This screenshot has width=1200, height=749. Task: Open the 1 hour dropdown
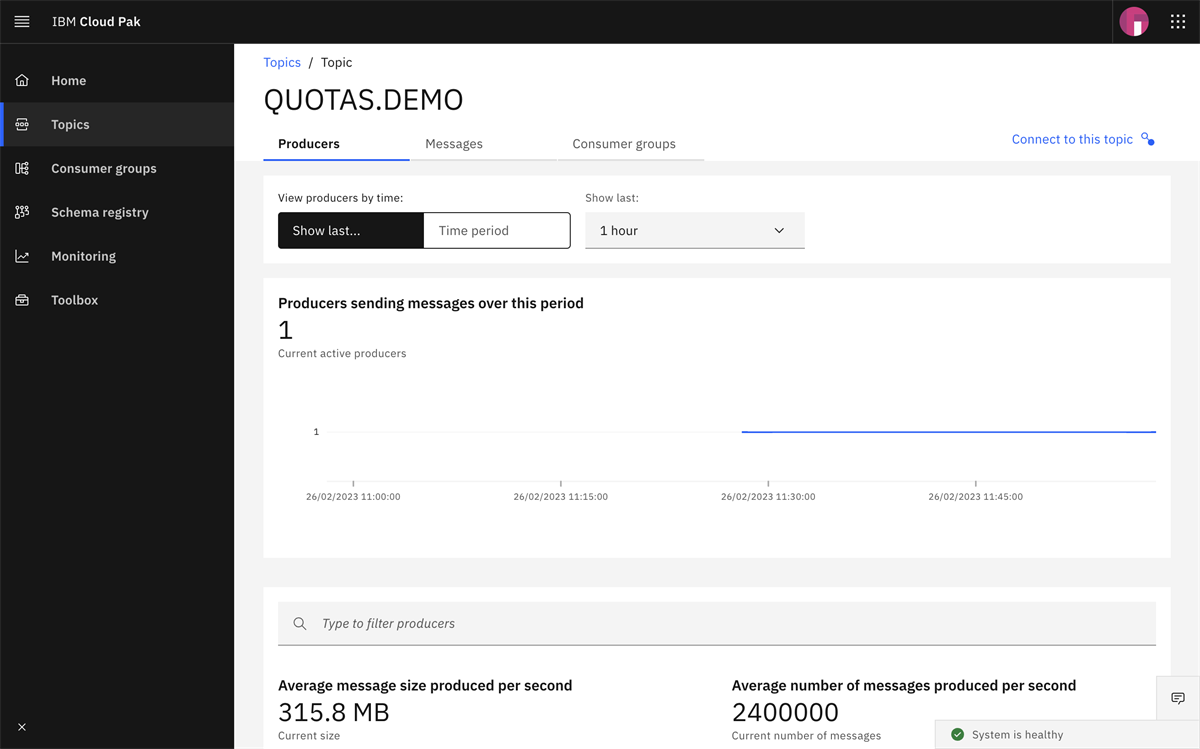tap(695, 230)
